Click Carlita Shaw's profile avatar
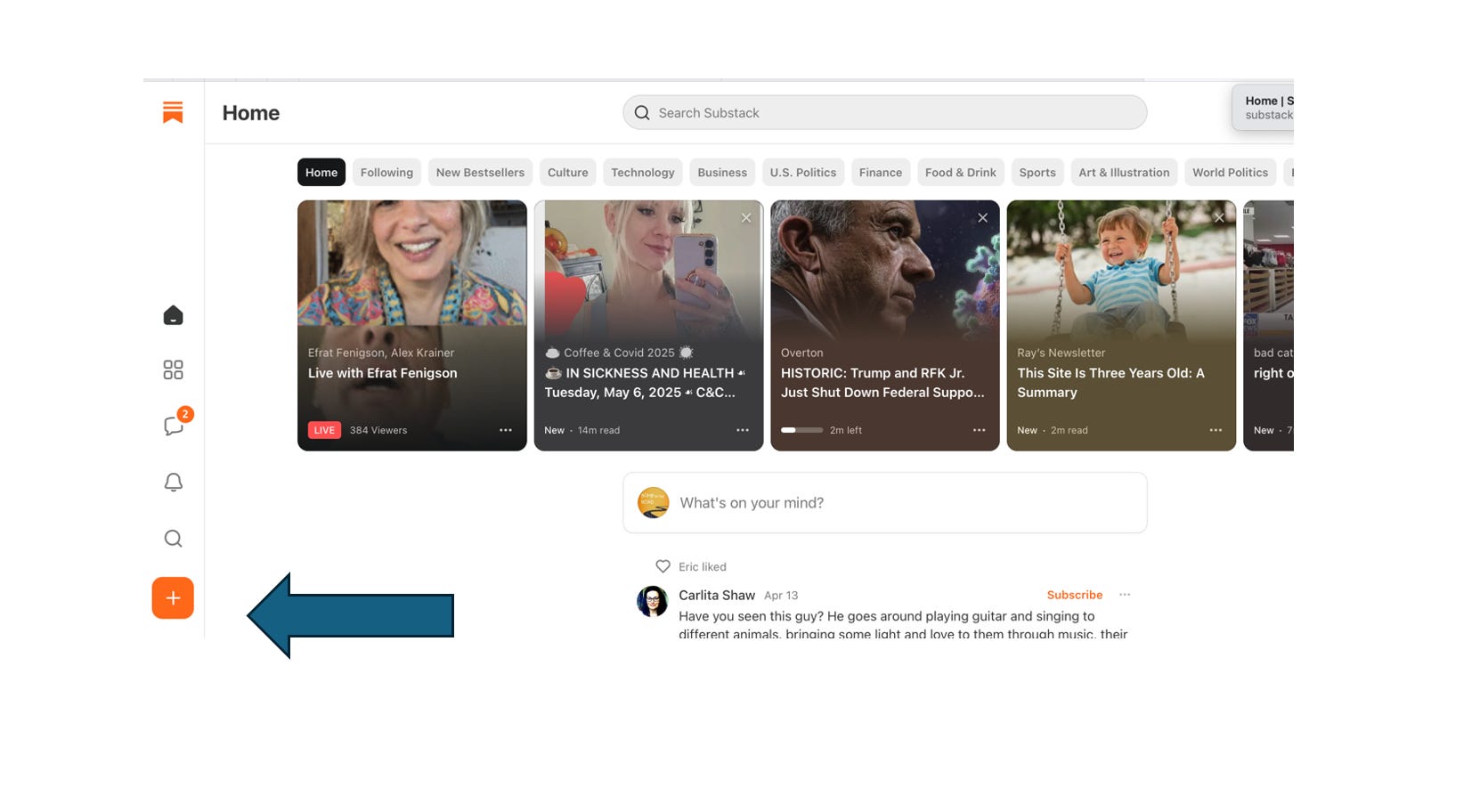Screen dimensions: 1480x812 653,602
